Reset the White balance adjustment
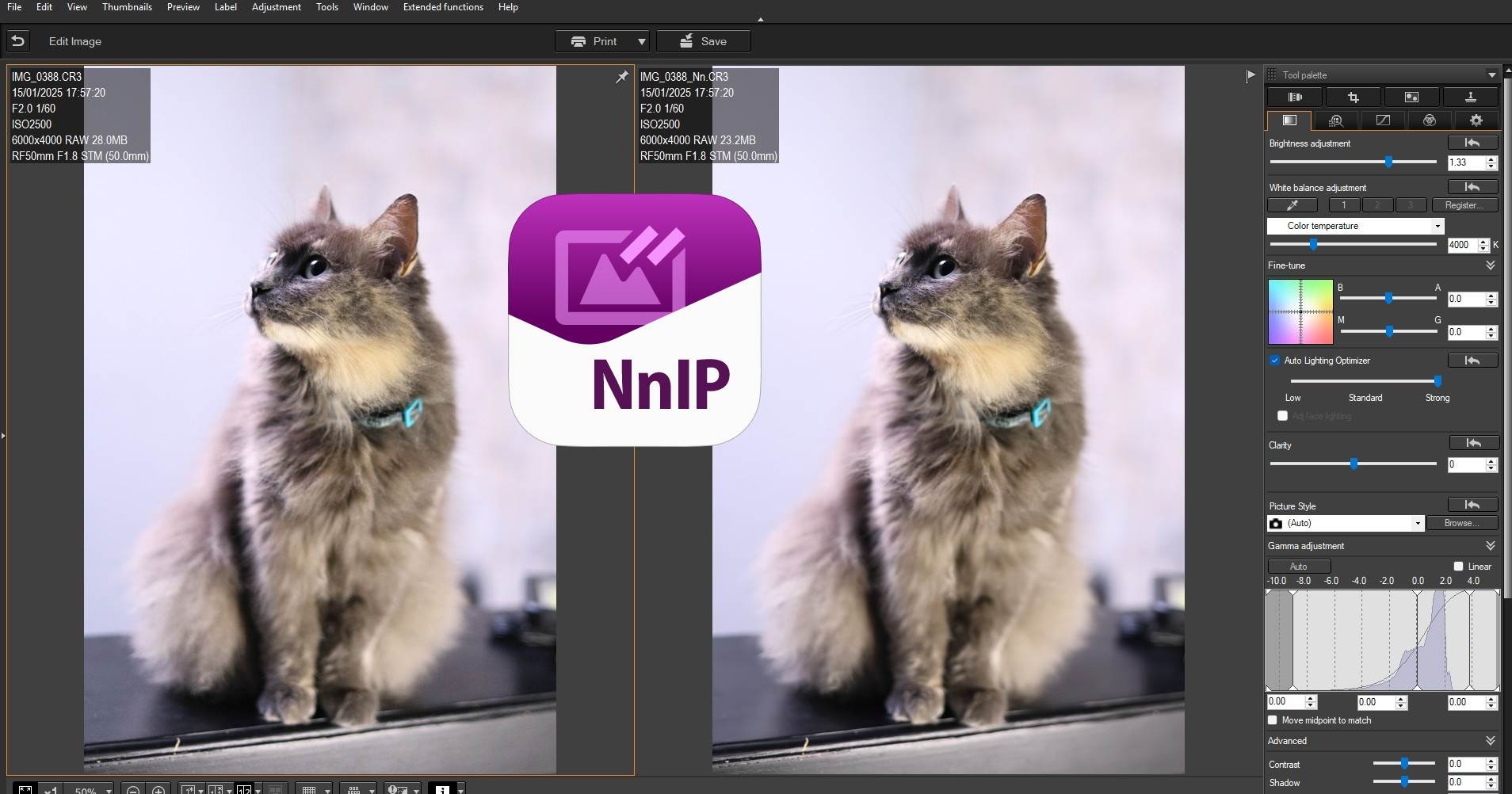Viewport: 1512px width, 794px height. [x=1472, y=187]
